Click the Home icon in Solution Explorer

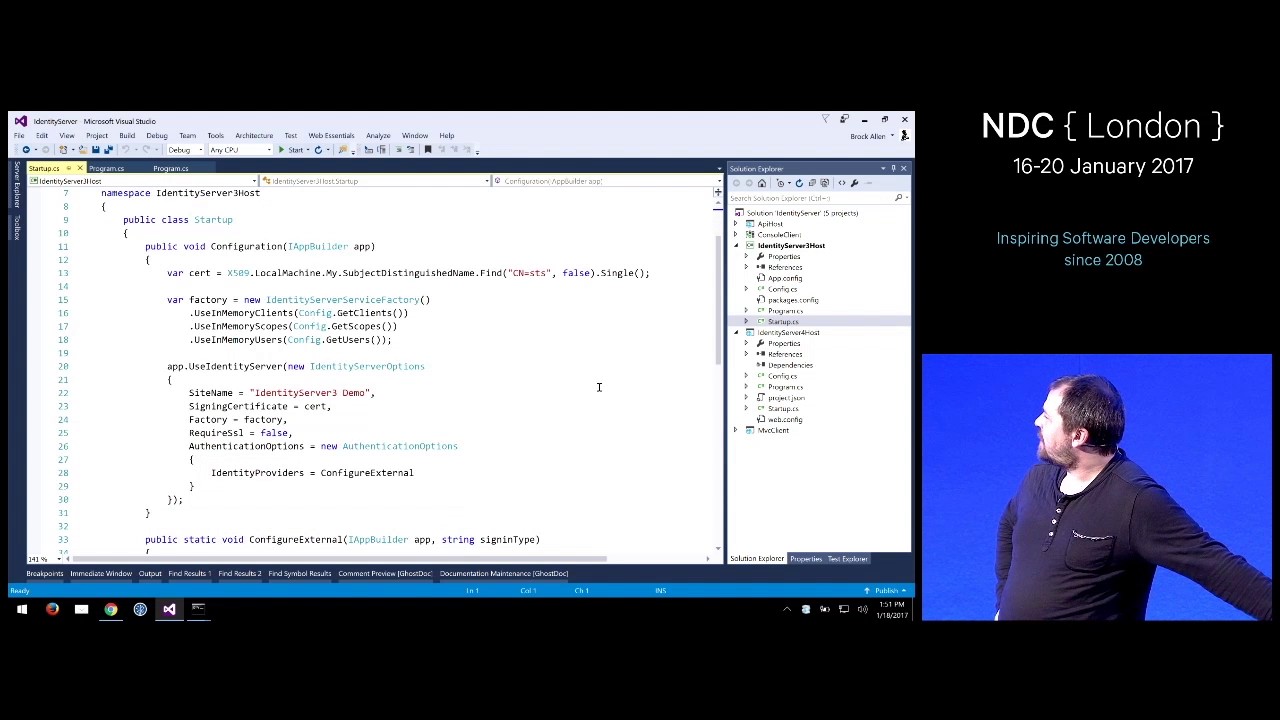click(x=762, y=183)
